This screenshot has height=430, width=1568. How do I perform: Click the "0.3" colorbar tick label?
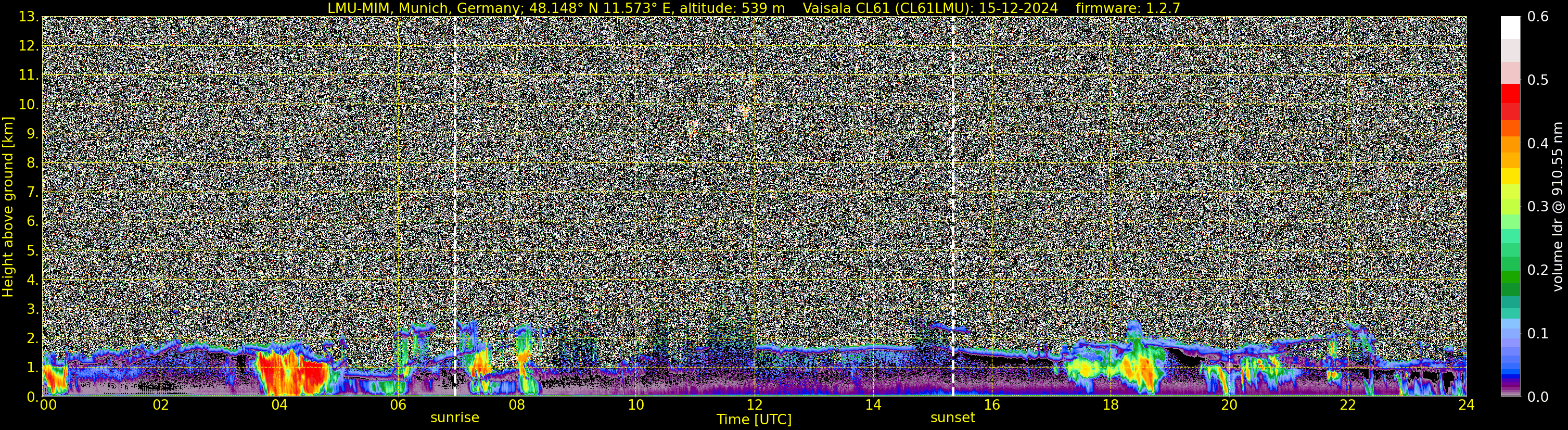(x=1538, y=207)
